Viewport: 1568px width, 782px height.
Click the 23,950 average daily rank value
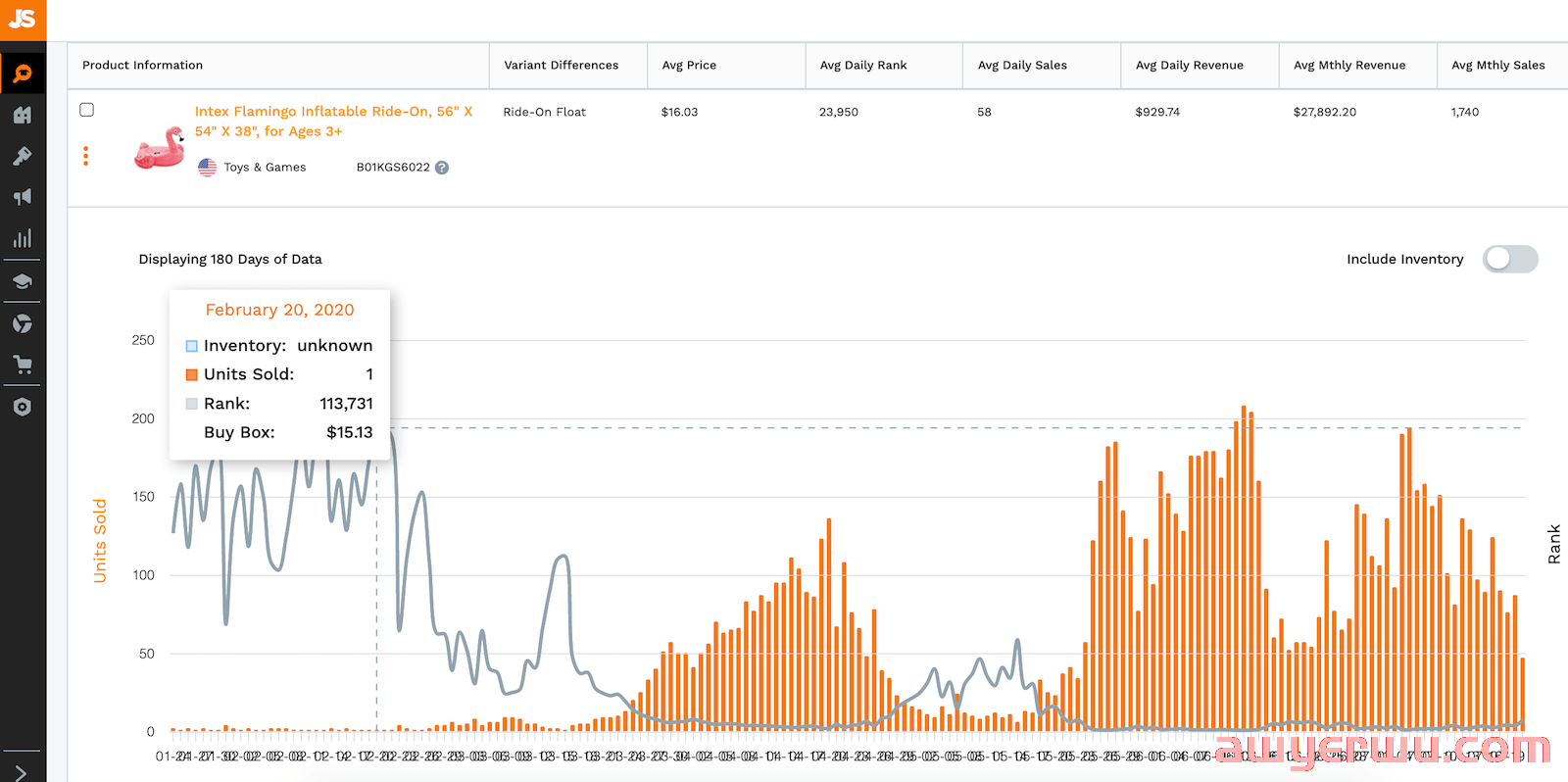point(839,112)
